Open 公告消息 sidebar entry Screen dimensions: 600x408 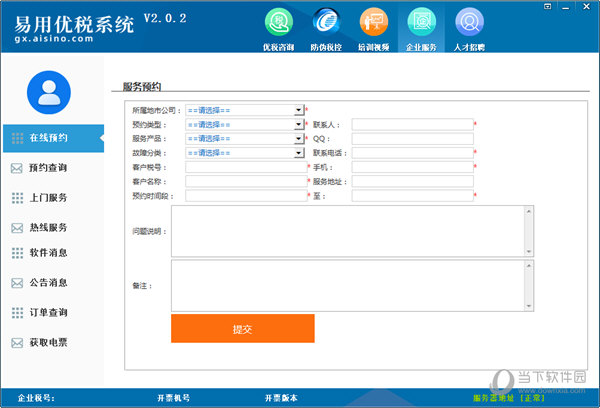(x=48, y=283)
